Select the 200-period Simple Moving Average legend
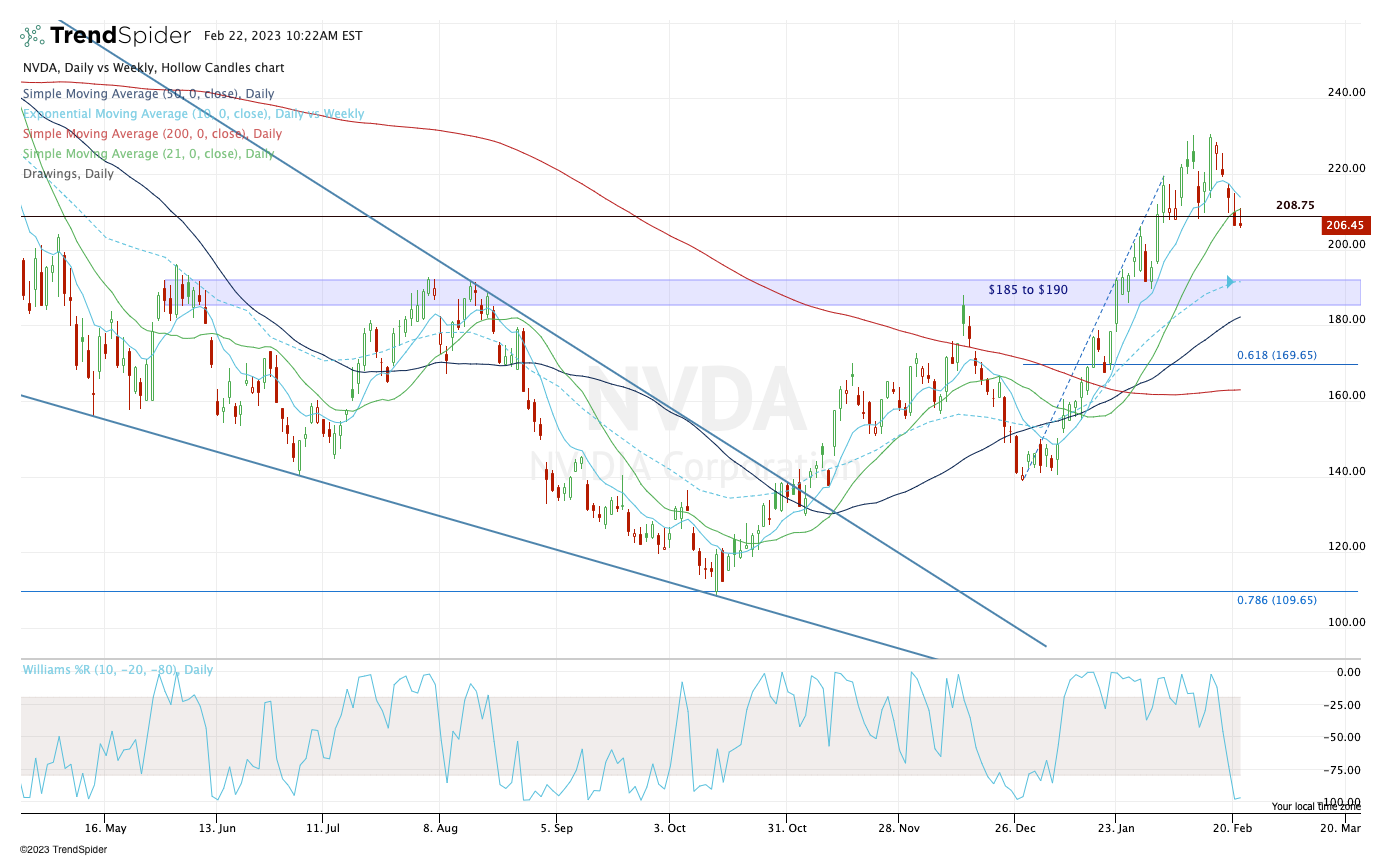Viewport: 1391px width, 859px height. pos(152,134)
